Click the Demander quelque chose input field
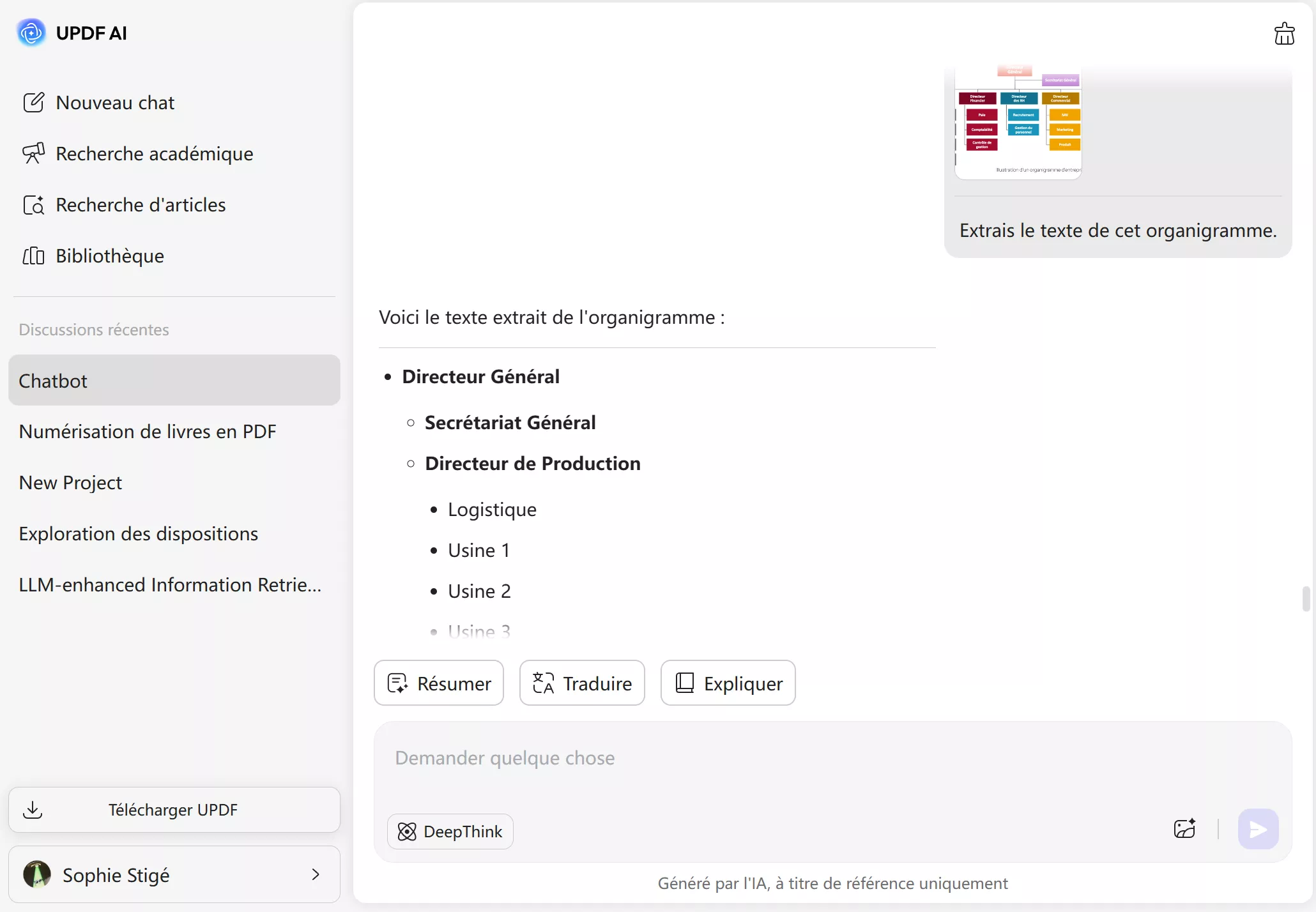The height and width of the screenshot is (912, 1316). [703, 758]
